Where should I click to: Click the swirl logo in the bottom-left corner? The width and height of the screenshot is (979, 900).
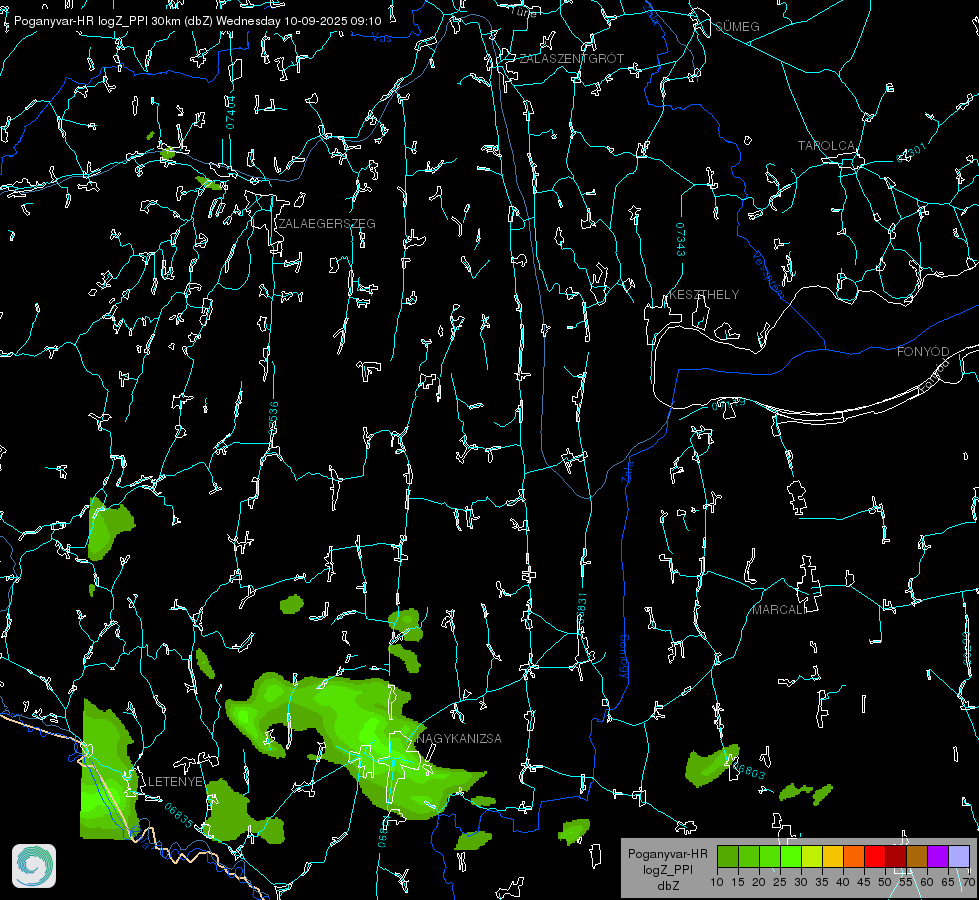[x=34, y=866]
